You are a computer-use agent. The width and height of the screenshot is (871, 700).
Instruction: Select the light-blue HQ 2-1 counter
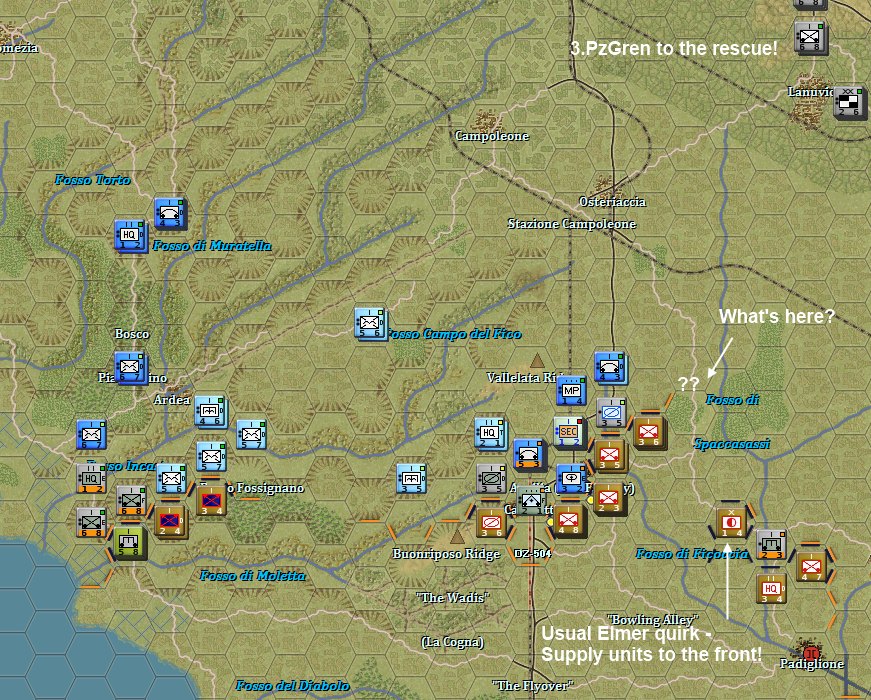[x=490, y=433]
